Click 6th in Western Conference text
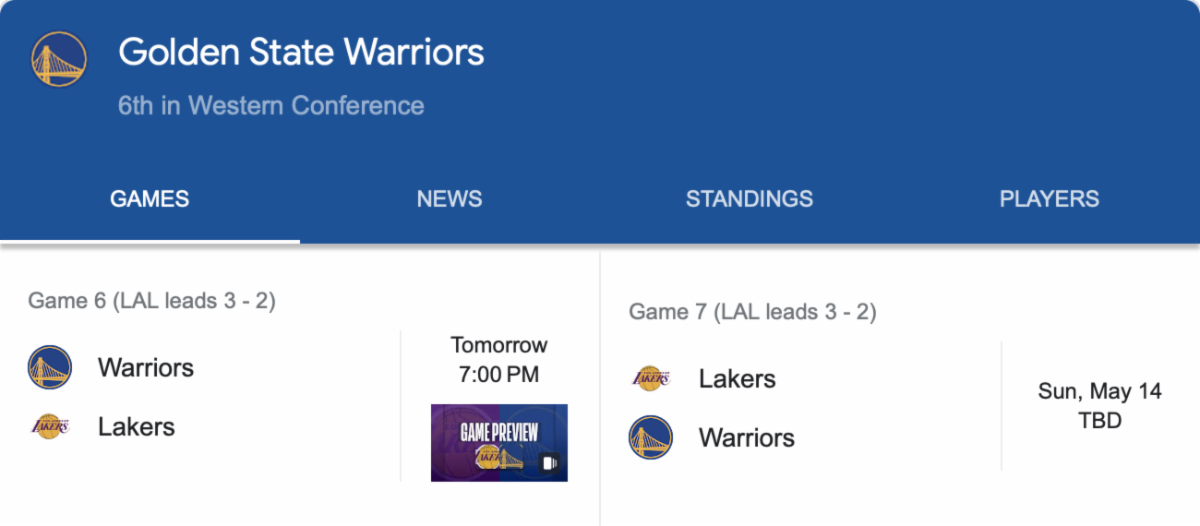The width and height of the screenshot is (1200, 526). 271,105
